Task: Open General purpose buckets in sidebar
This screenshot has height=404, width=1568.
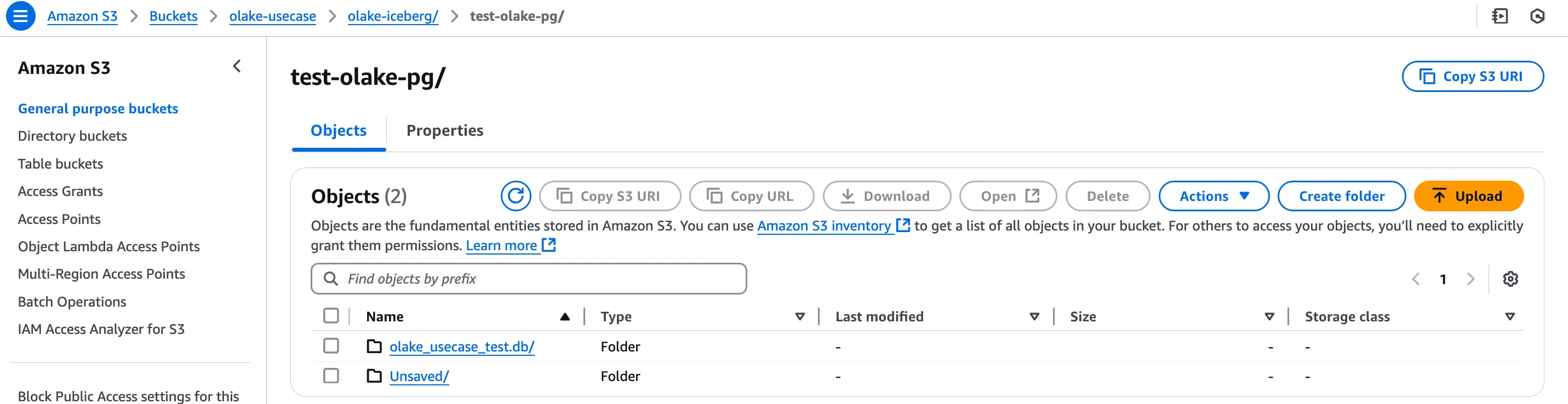Action: point(98,108)
